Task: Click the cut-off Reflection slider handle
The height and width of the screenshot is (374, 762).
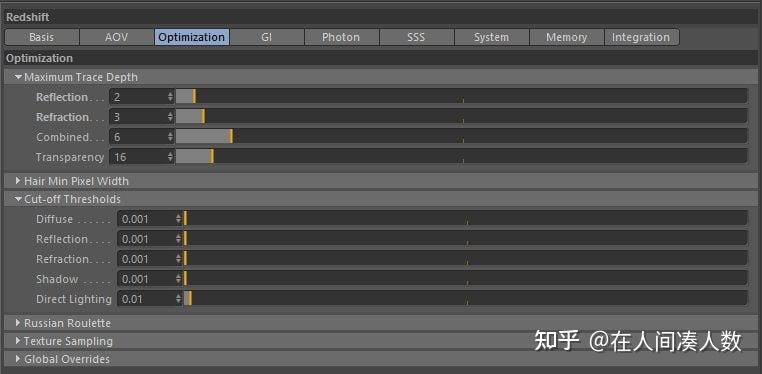Action: pos(186,238)
